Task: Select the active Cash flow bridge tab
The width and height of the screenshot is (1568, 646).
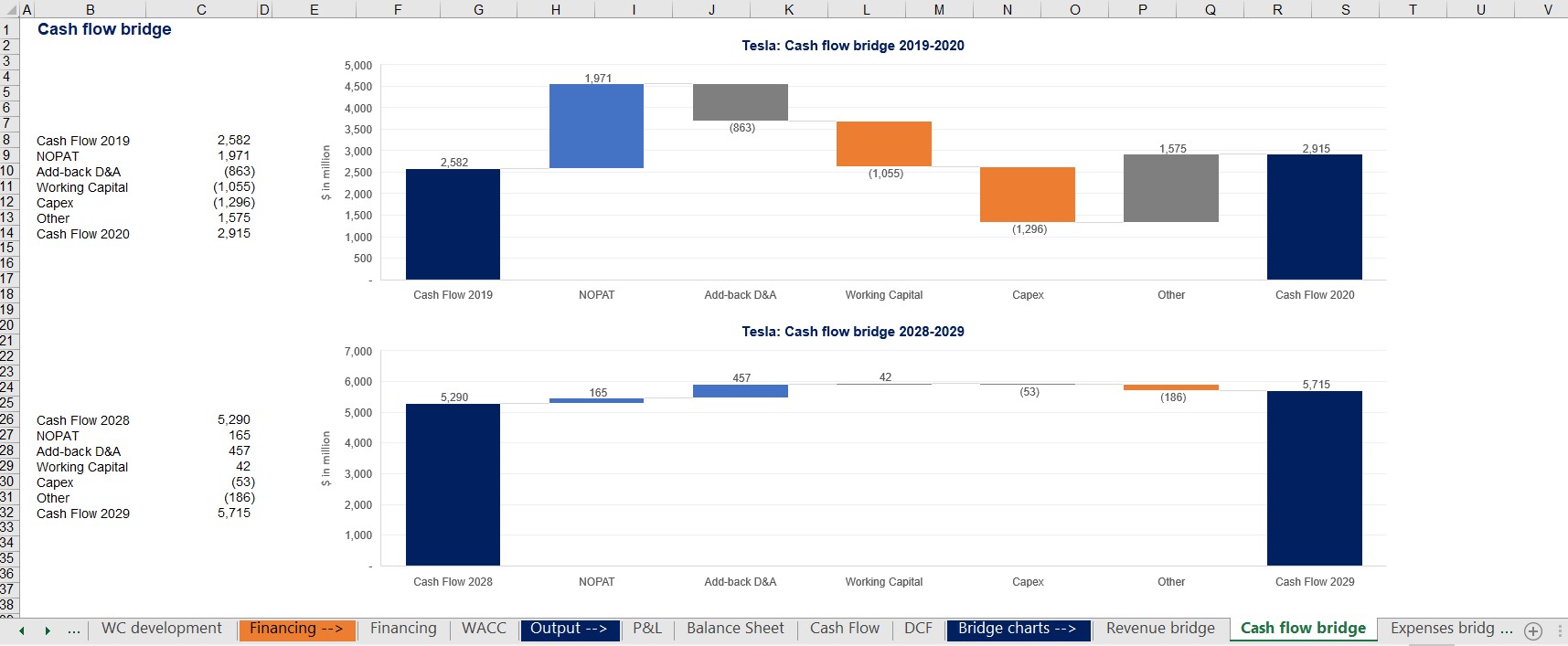Action: pos(1303,629)
